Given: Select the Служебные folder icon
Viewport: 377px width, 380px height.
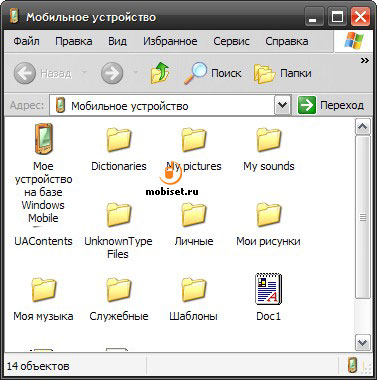Looking at the screenshot, I should coord(119,290).
